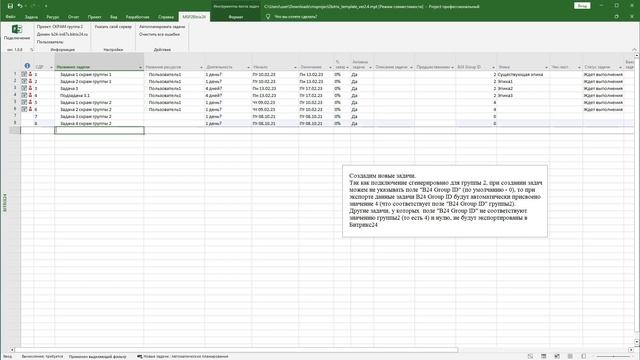The height and width of the screenshot is (360, 640).
Task: Click the fifth view shortcut icon in status bar
Action: [x=584, y=357]
